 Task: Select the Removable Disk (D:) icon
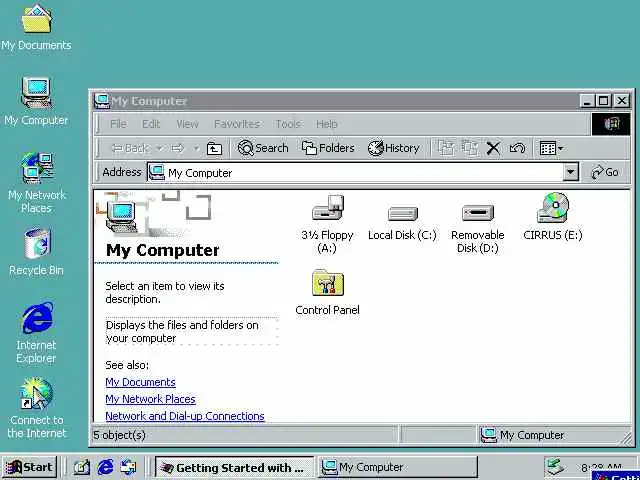(478, 213)
